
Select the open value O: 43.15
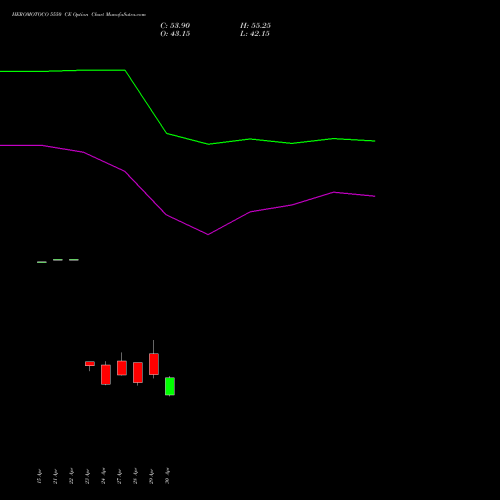click(x=175, y=34)
